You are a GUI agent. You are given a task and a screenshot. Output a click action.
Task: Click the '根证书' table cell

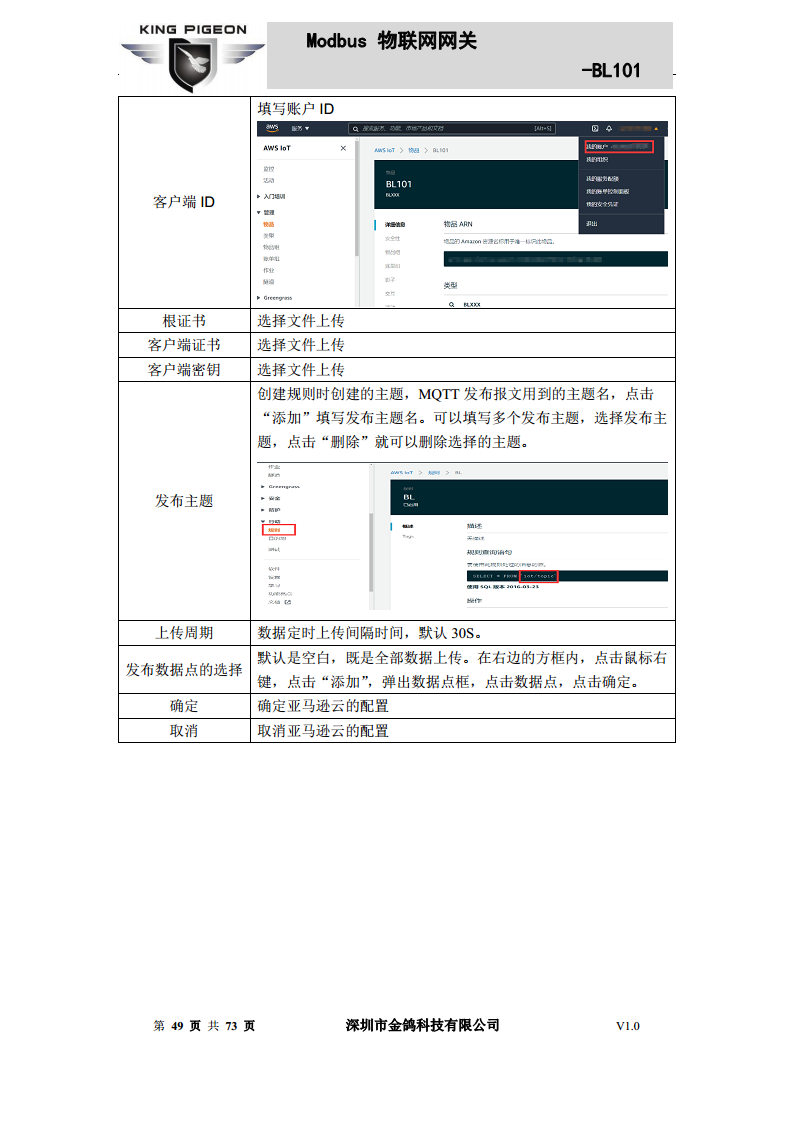click(x=184, y=321)
